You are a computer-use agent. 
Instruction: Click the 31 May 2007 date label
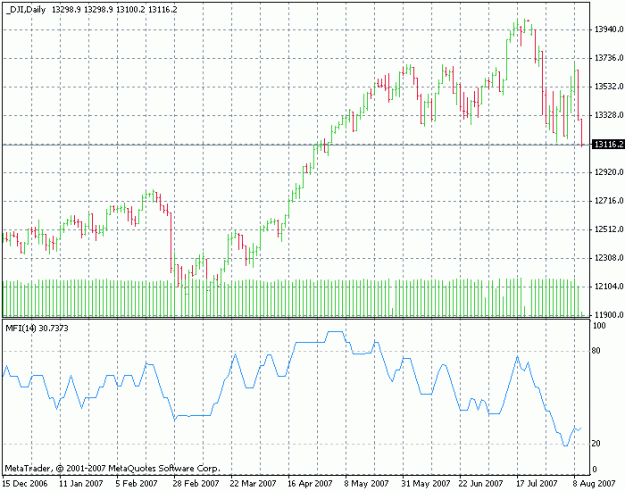tap(426, 484)
